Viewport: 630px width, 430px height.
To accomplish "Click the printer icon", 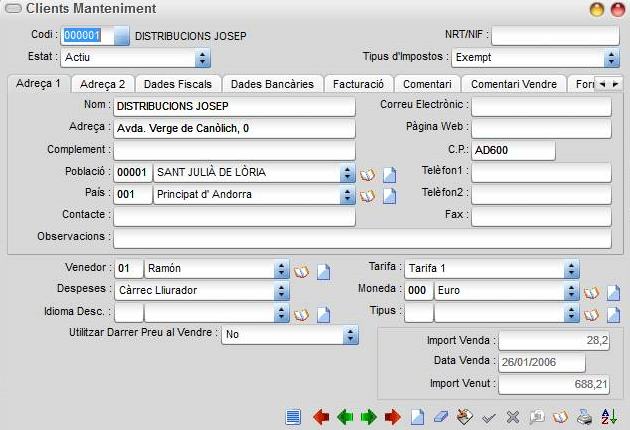I will pos(585,417).
